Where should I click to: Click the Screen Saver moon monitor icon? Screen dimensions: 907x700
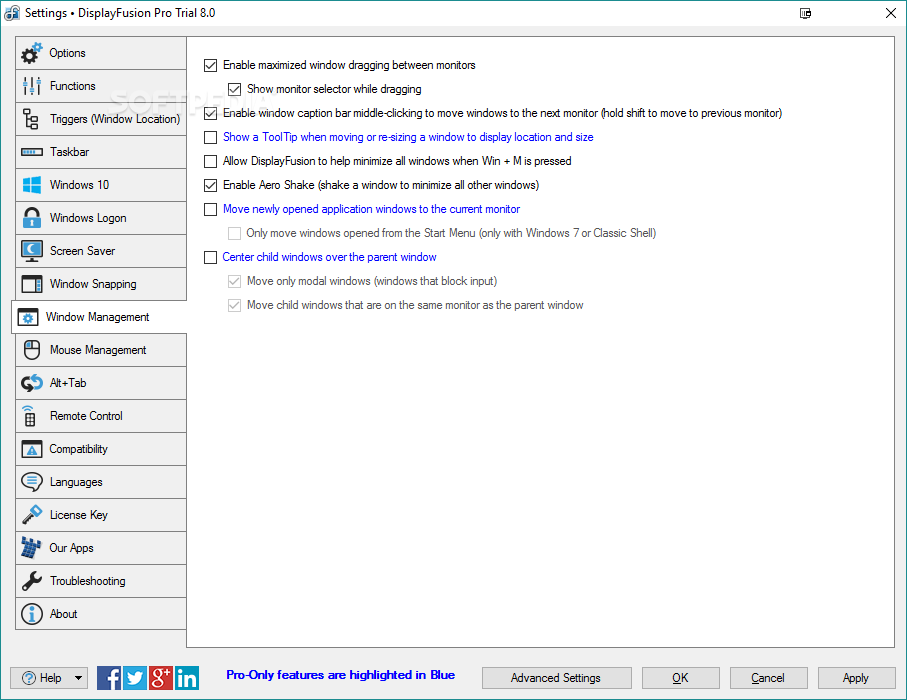coord(31,251)
